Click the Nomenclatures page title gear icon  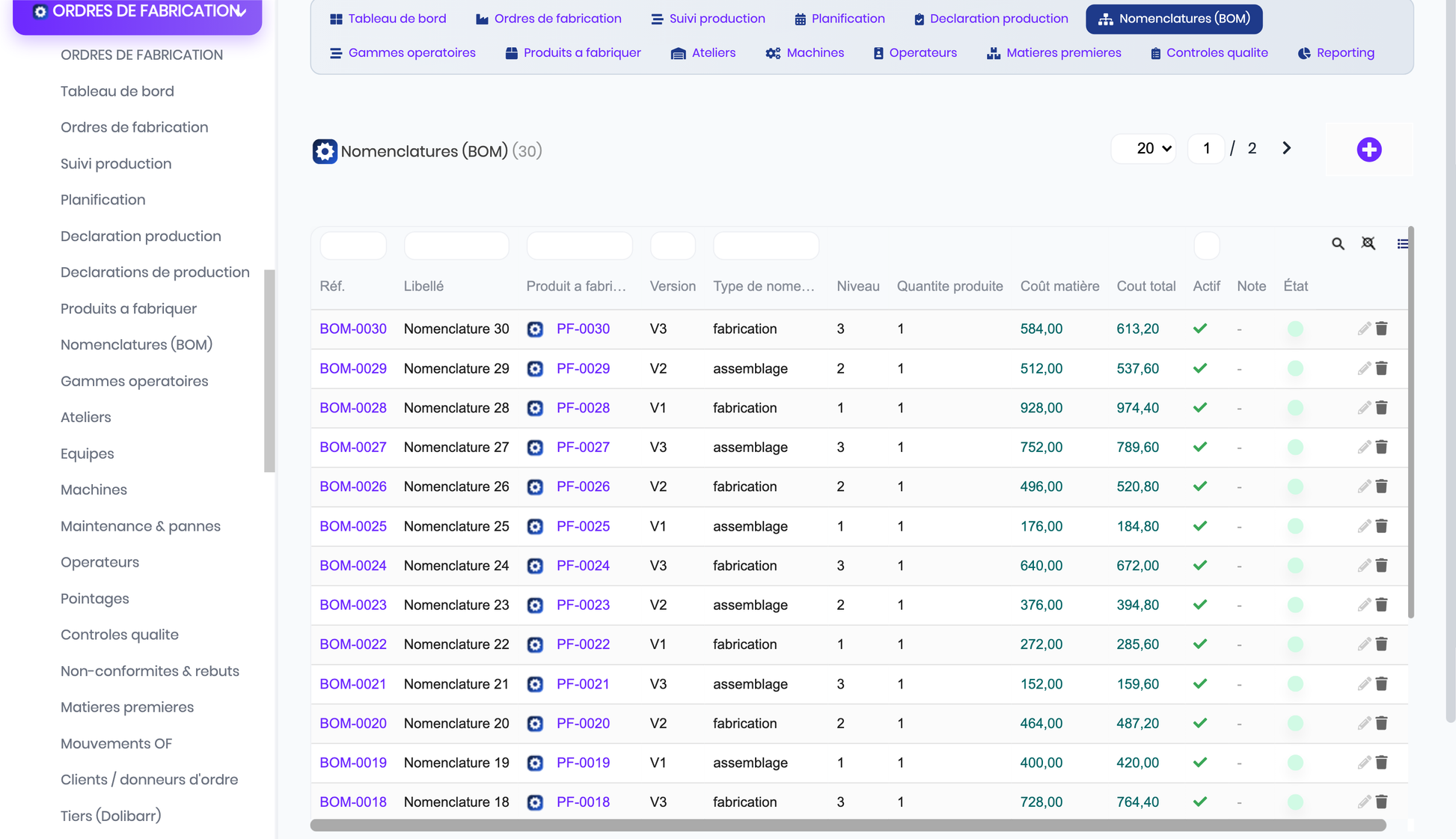click(x=325, y=151)
